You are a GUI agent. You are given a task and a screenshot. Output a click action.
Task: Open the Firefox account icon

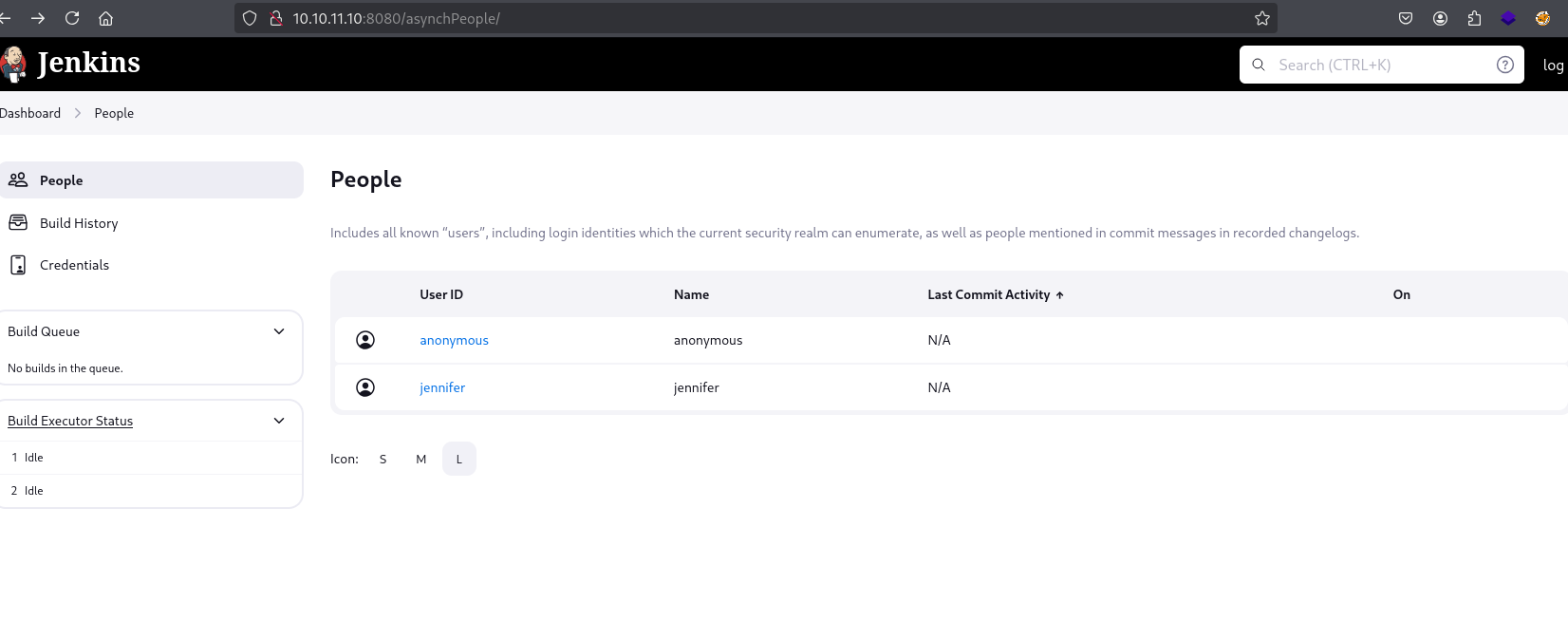coord(1440,18)
